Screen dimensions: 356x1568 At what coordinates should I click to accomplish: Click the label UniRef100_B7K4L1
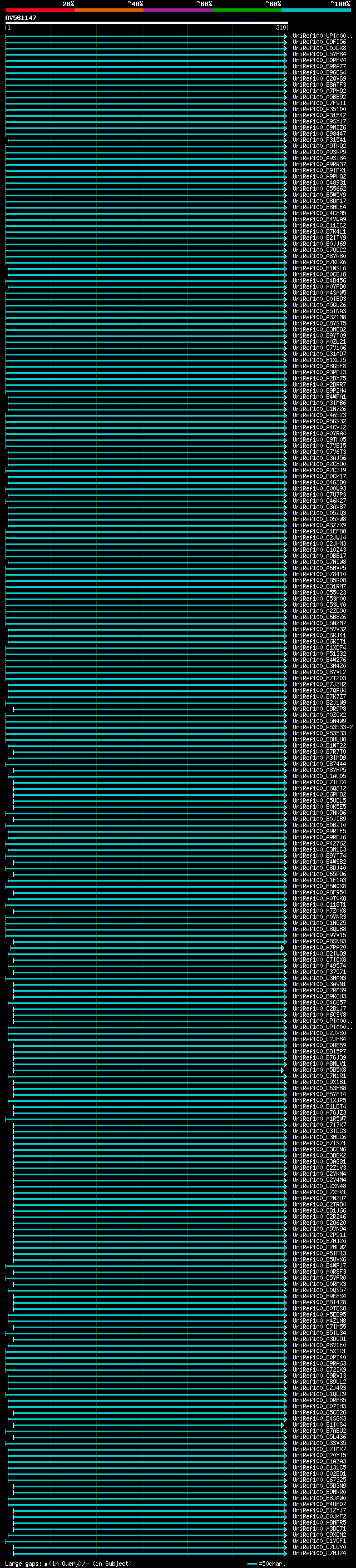[319, 232]
